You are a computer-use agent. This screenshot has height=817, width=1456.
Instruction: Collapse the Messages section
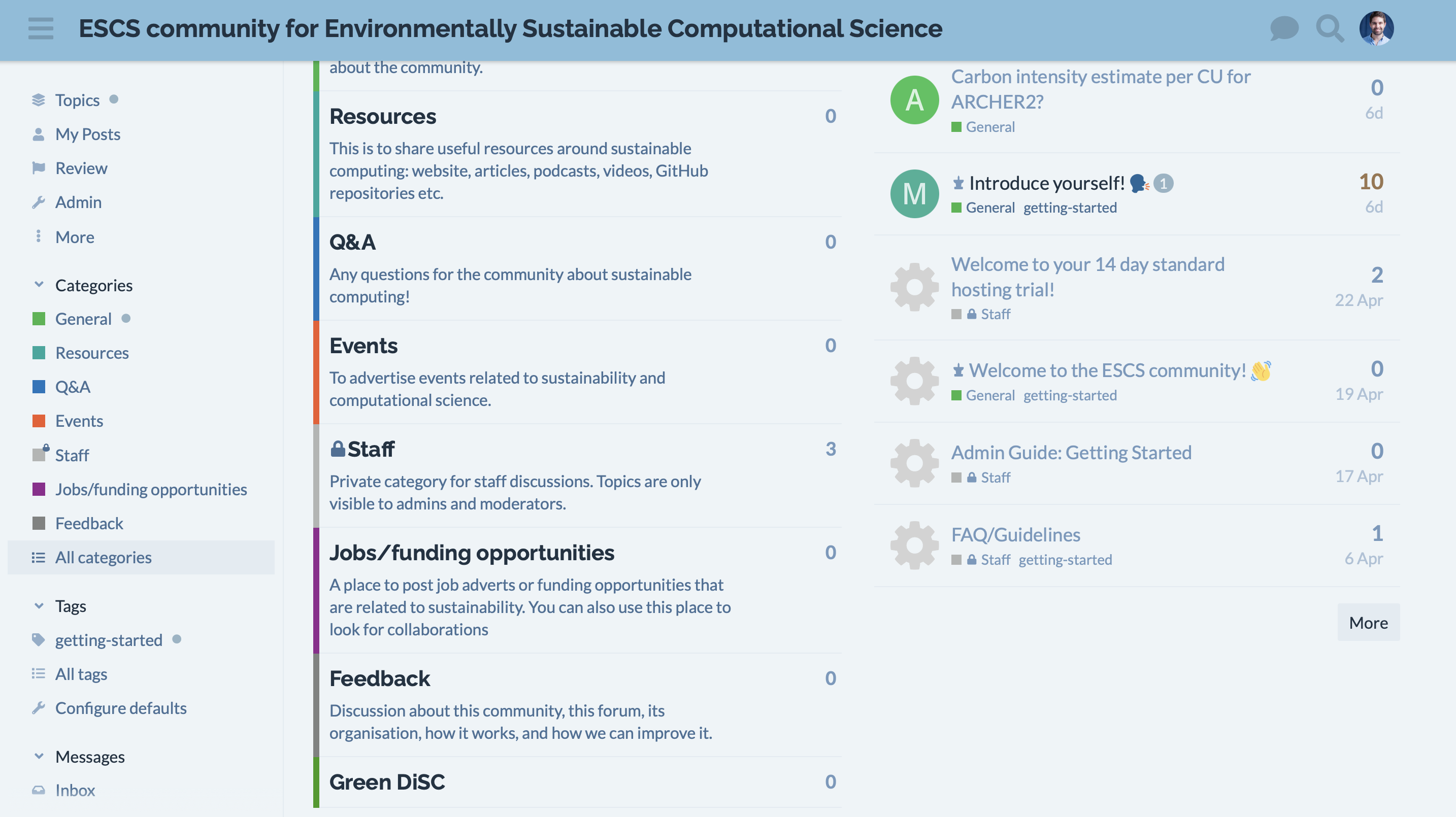pos(39,756)
